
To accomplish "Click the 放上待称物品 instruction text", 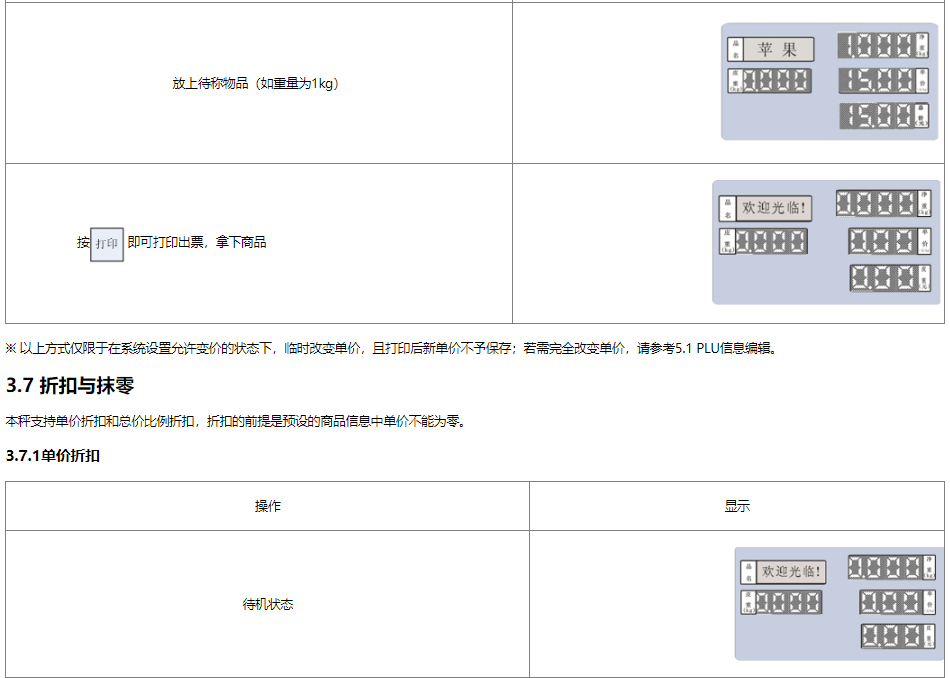I will tap(257, 84).
